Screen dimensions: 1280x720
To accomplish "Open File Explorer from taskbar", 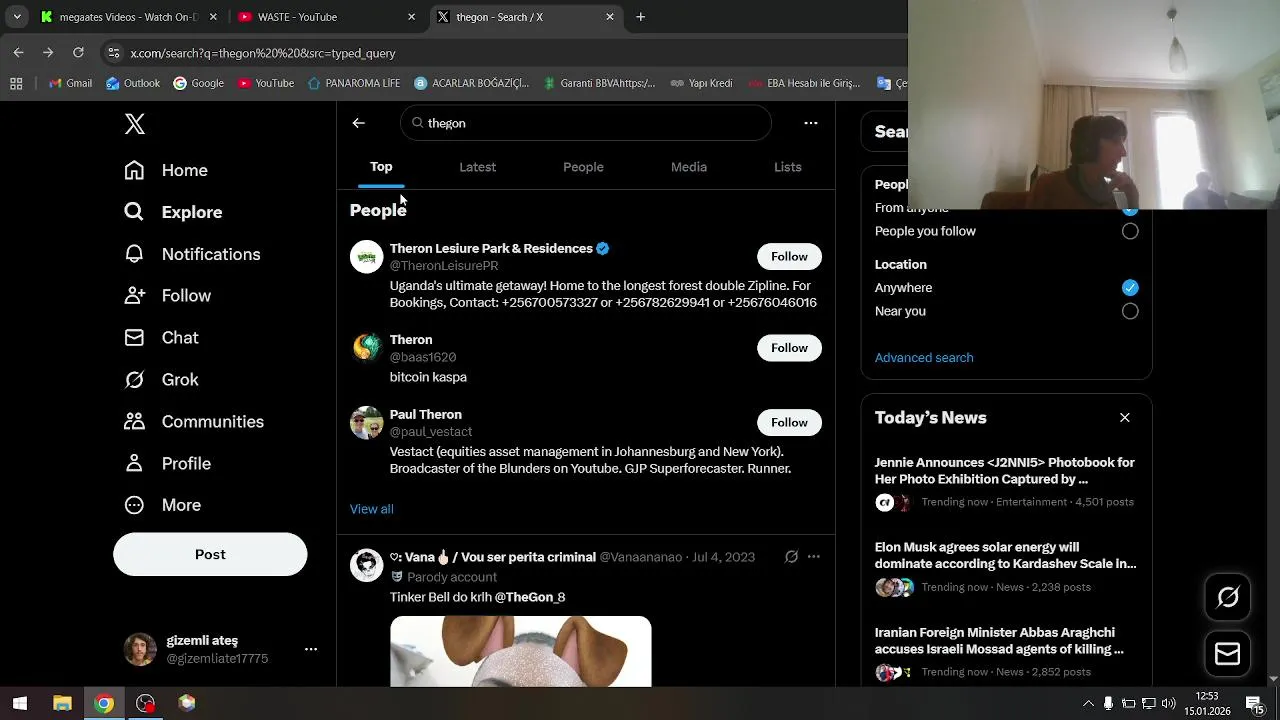I will 62,703.
